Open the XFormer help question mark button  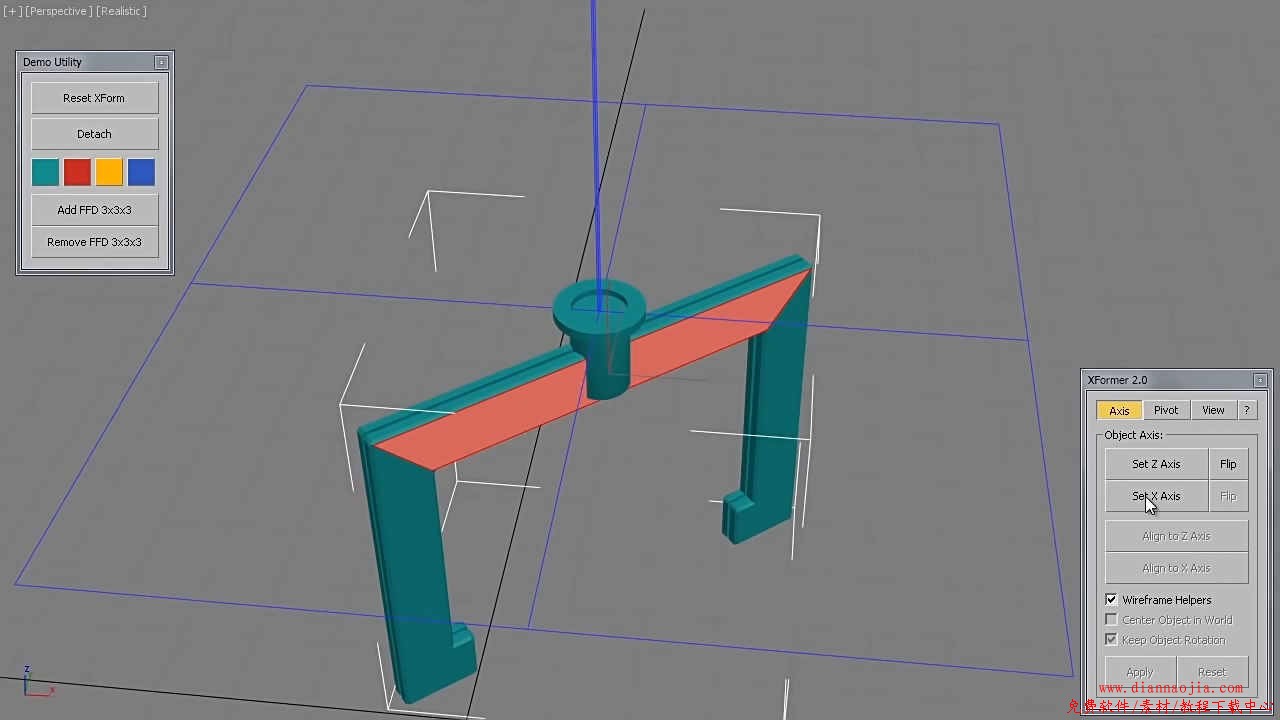click(x=1246, y=410)
